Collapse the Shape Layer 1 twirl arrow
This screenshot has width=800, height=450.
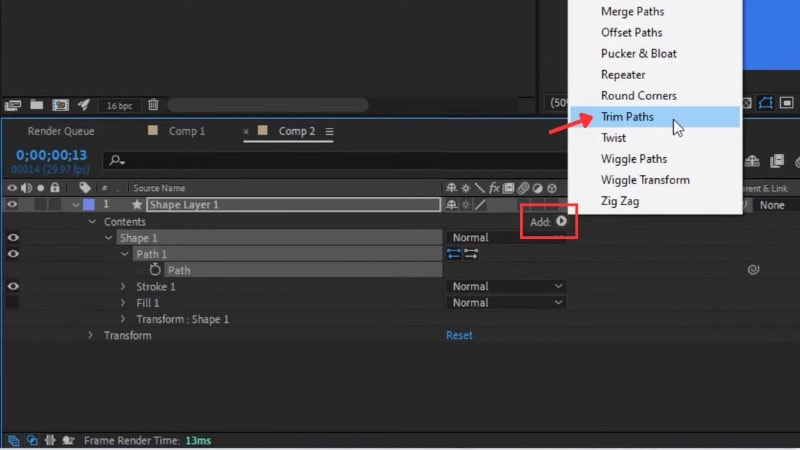point(76,205)
